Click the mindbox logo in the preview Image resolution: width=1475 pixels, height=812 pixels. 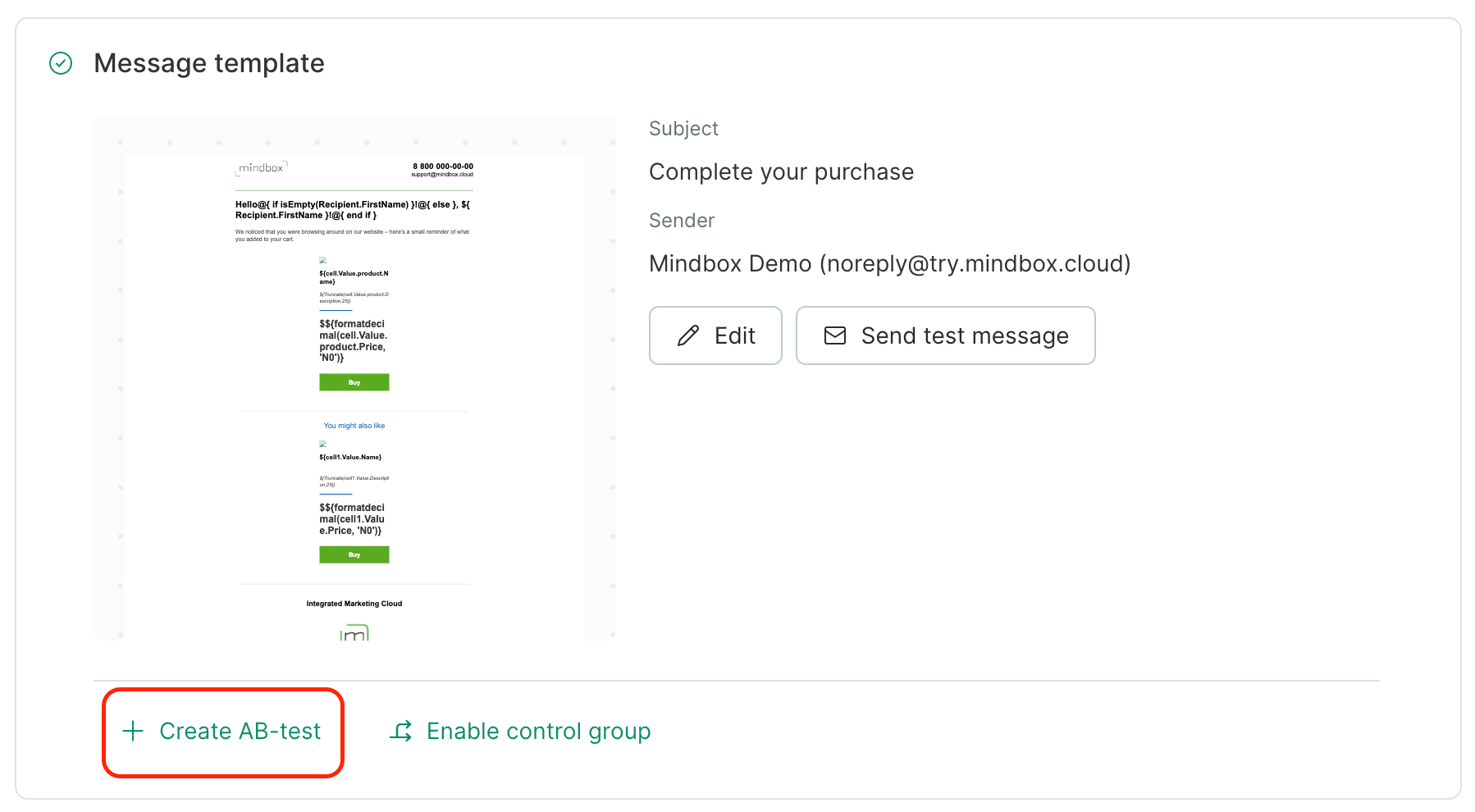click(262, 168)
